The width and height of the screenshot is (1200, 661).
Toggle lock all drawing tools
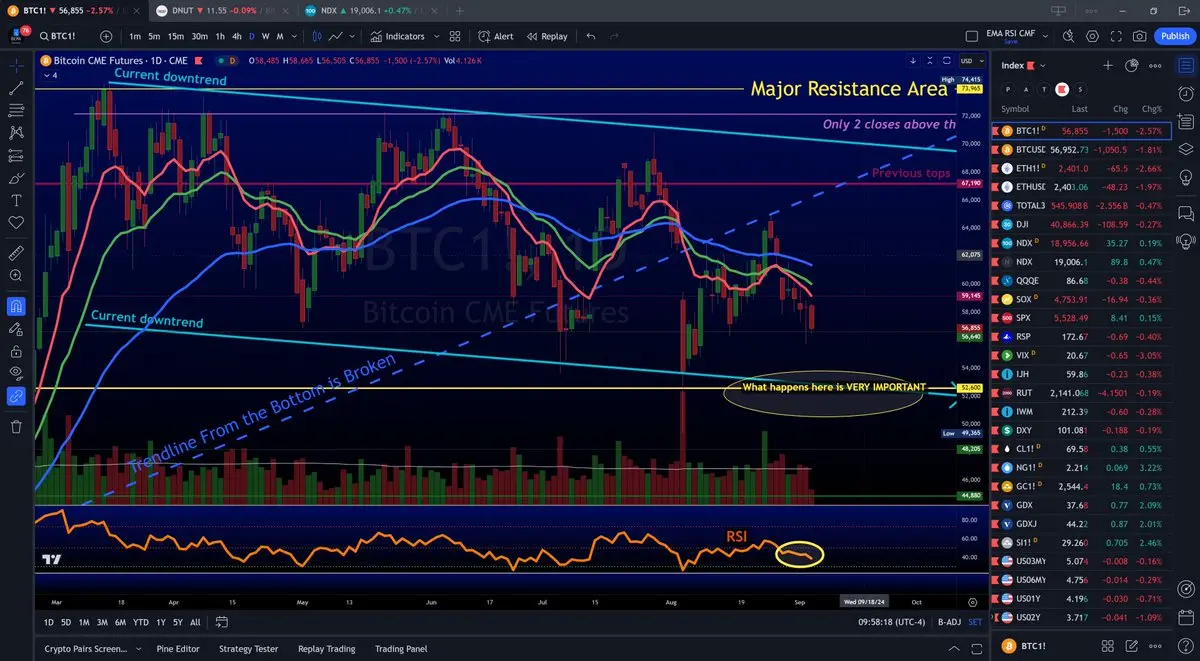click(x=16, y=351)
